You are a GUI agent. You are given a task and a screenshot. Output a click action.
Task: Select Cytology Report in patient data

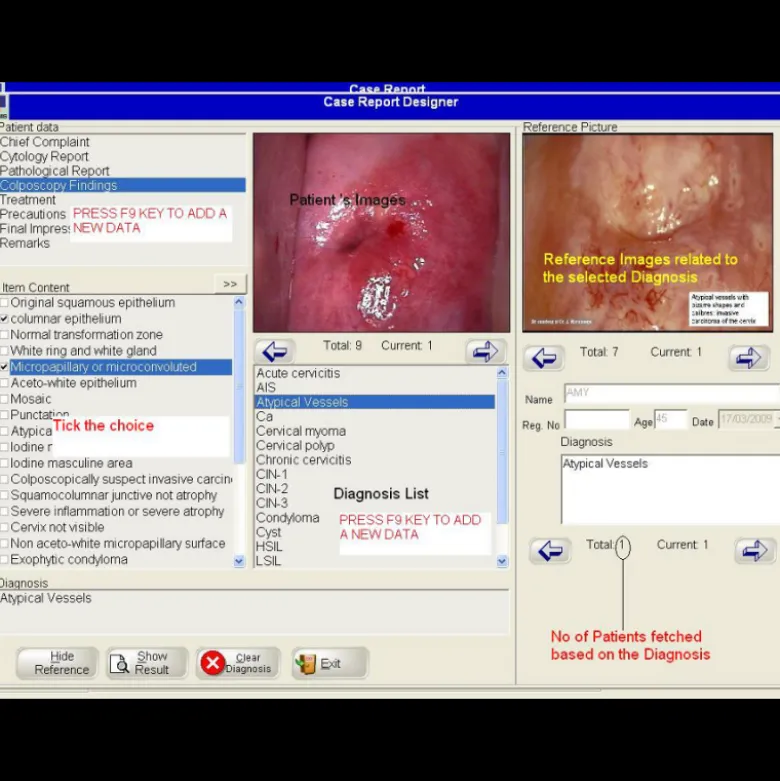coord(123,156)
